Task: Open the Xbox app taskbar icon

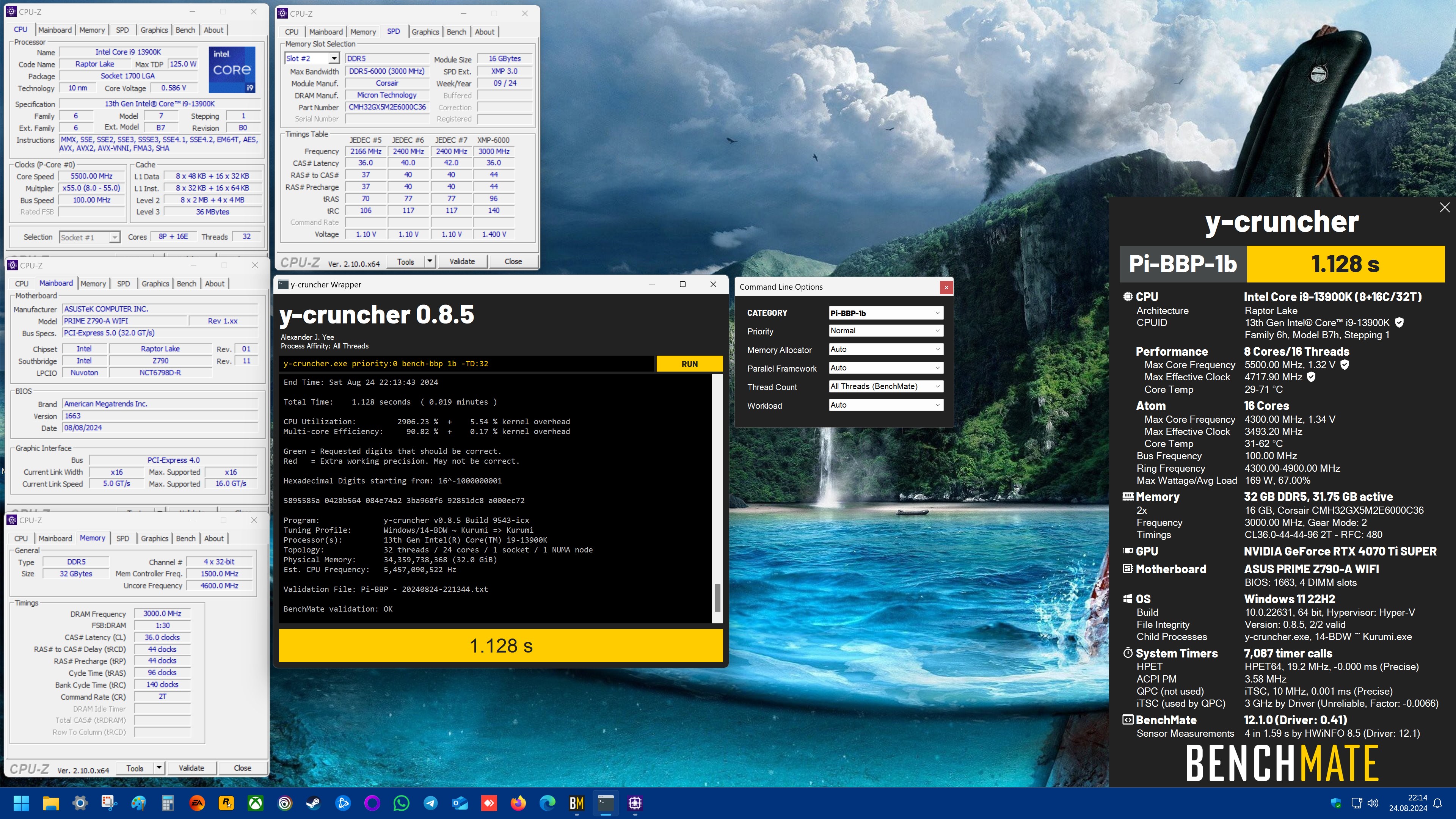Action: (x=256, y=803)
